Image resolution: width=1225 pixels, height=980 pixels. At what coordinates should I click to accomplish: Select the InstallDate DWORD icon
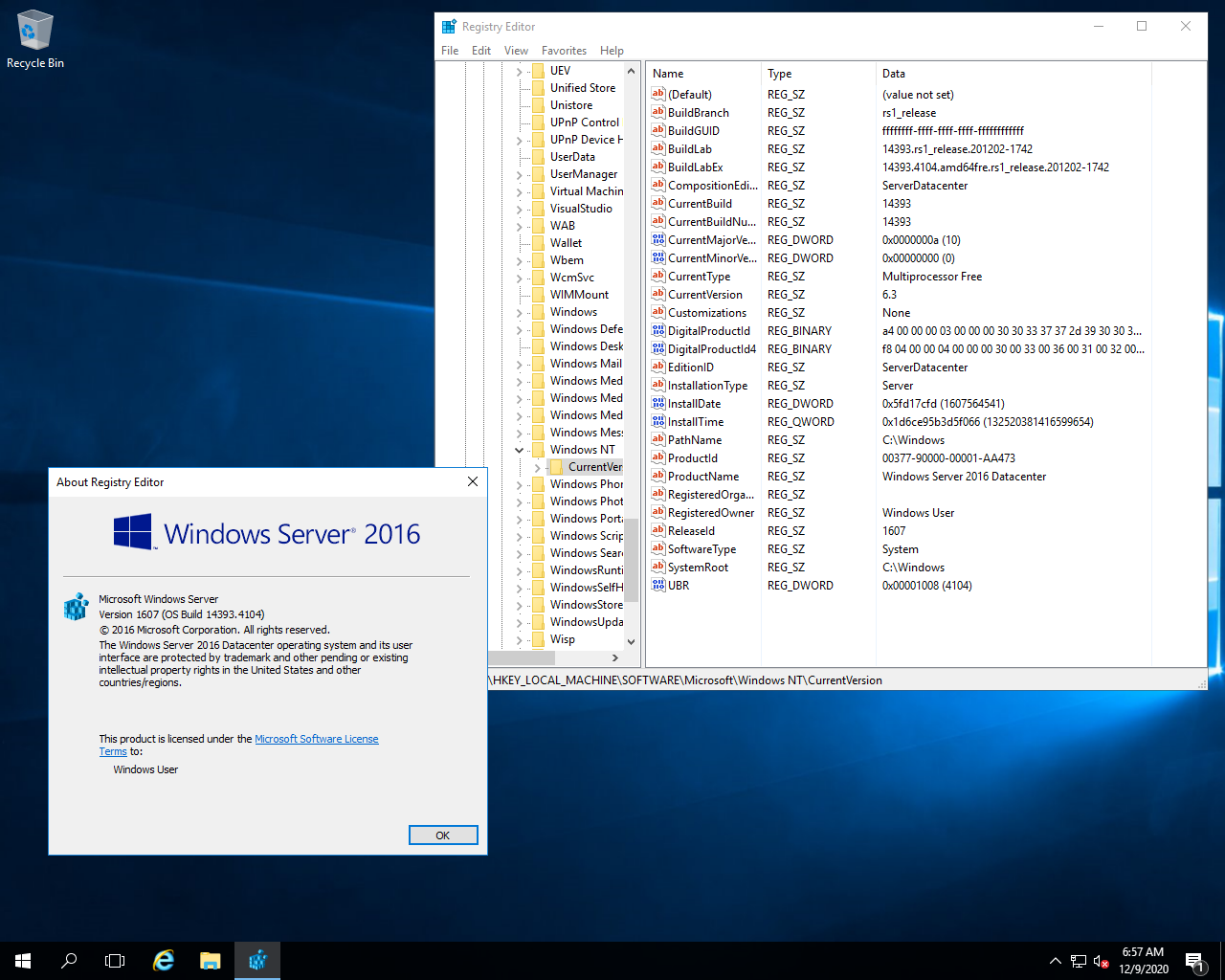[x=657, y=403]
